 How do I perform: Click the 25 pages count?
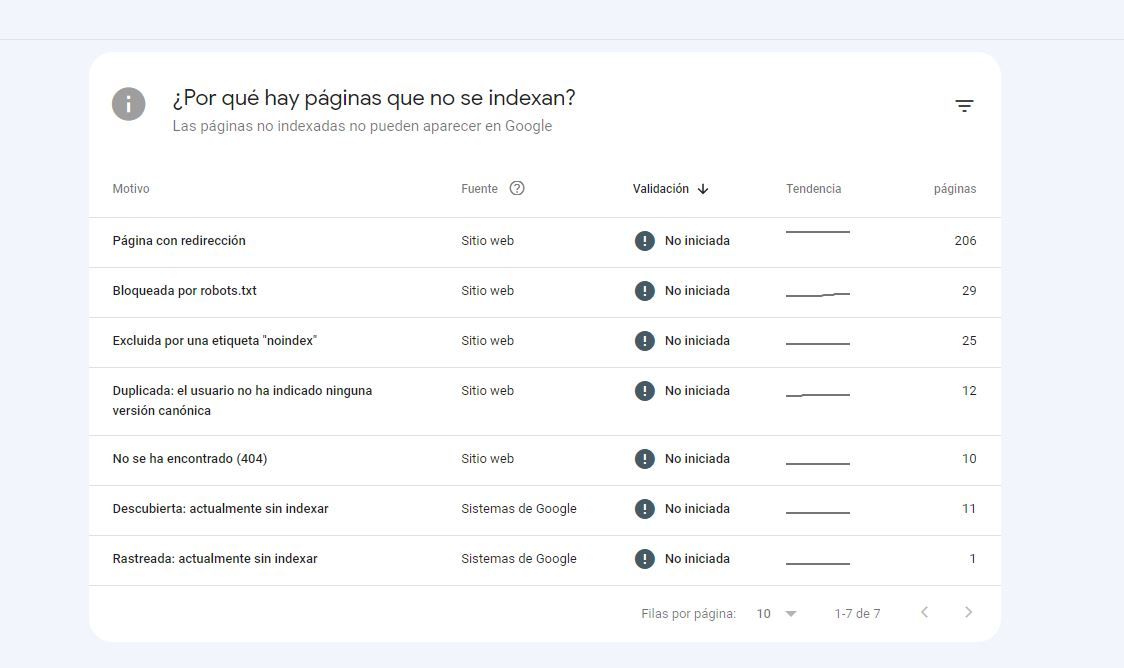tap(969, 341)
